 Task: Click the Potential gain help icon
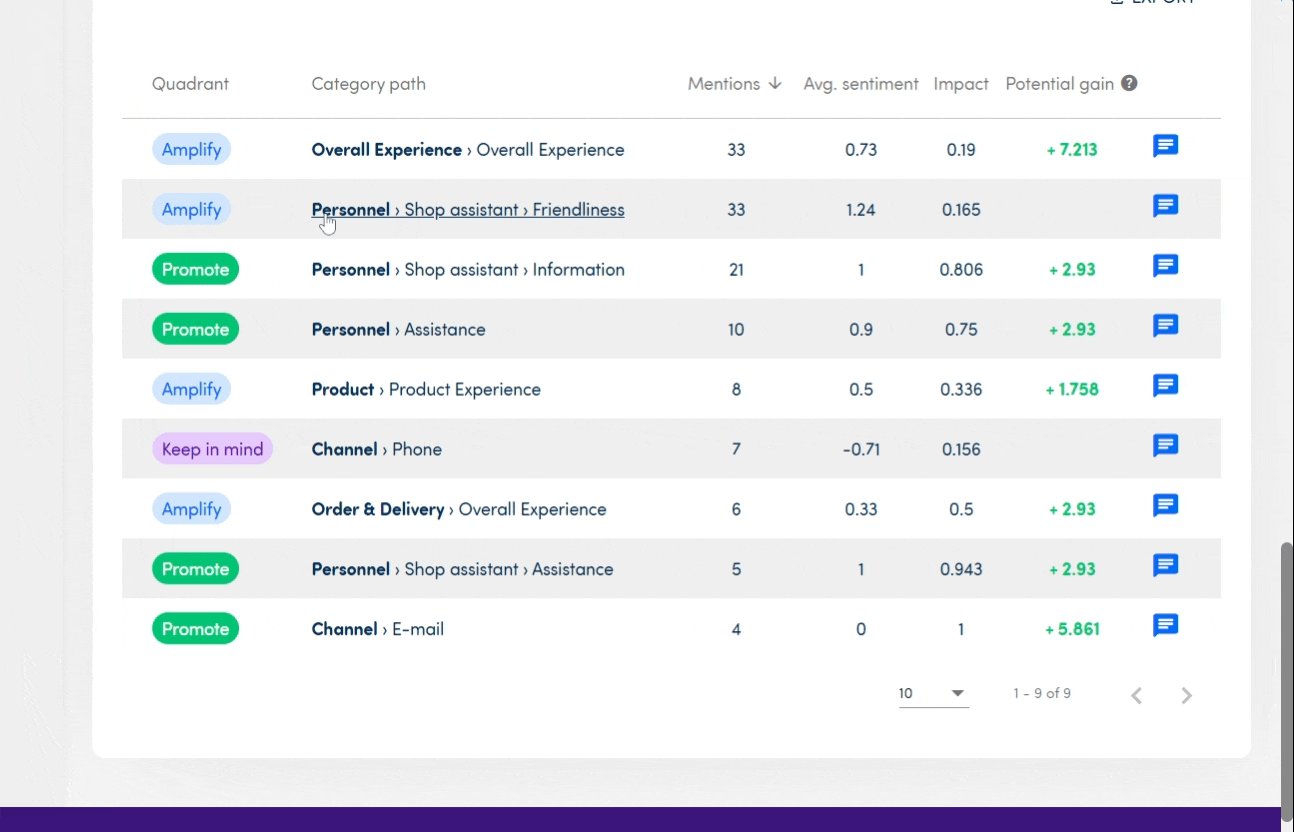(x=1129, y=84)
